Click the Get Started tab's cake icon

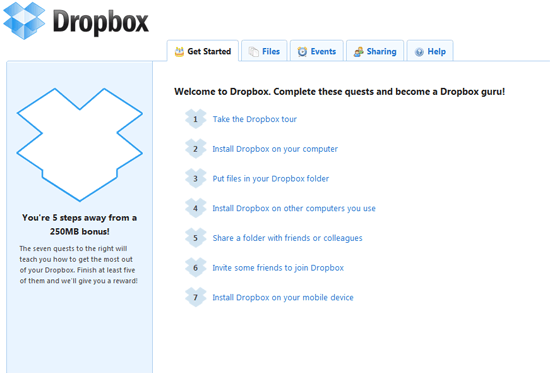179,52
